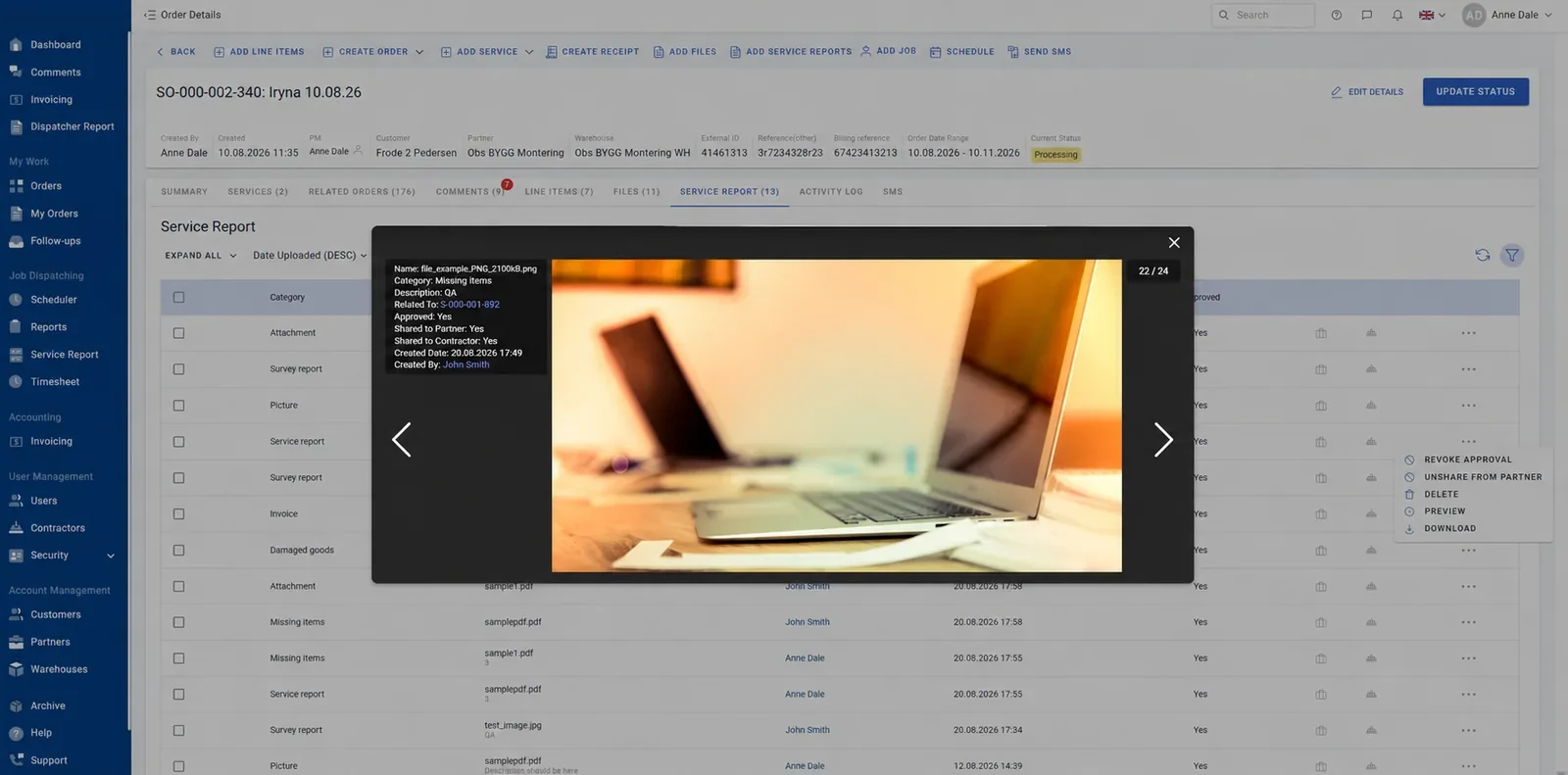Open the notifications bell

tap(1397, 15)
